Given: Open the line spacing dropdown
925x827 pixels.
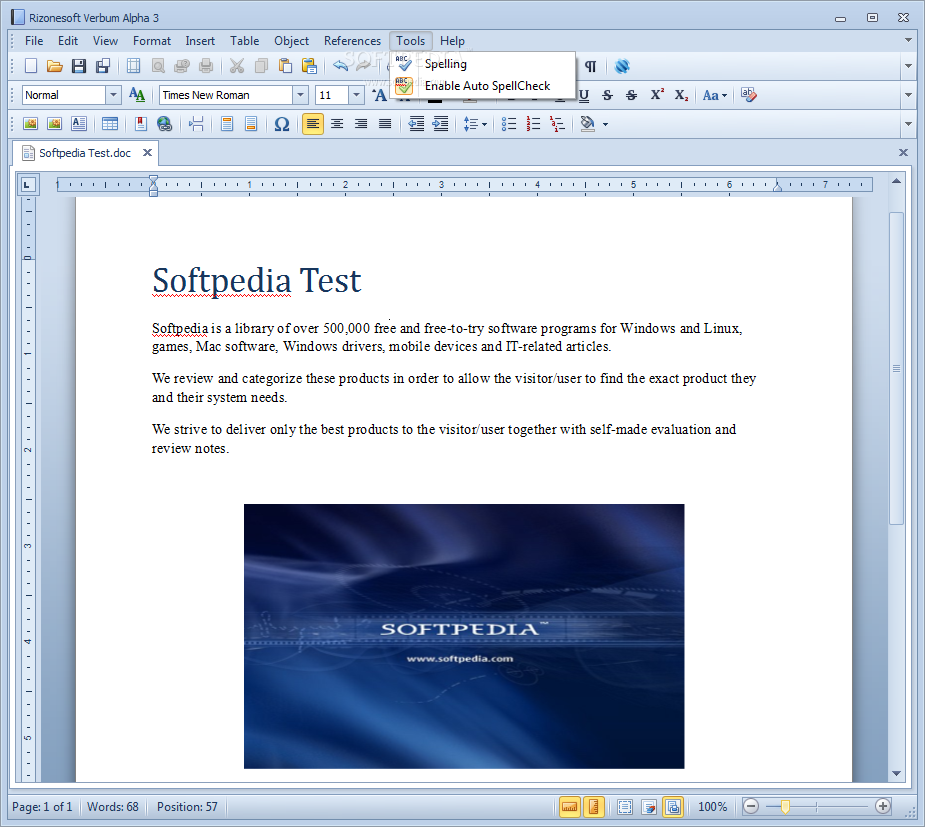Looking at the screenshot, I should click(475, 124).
